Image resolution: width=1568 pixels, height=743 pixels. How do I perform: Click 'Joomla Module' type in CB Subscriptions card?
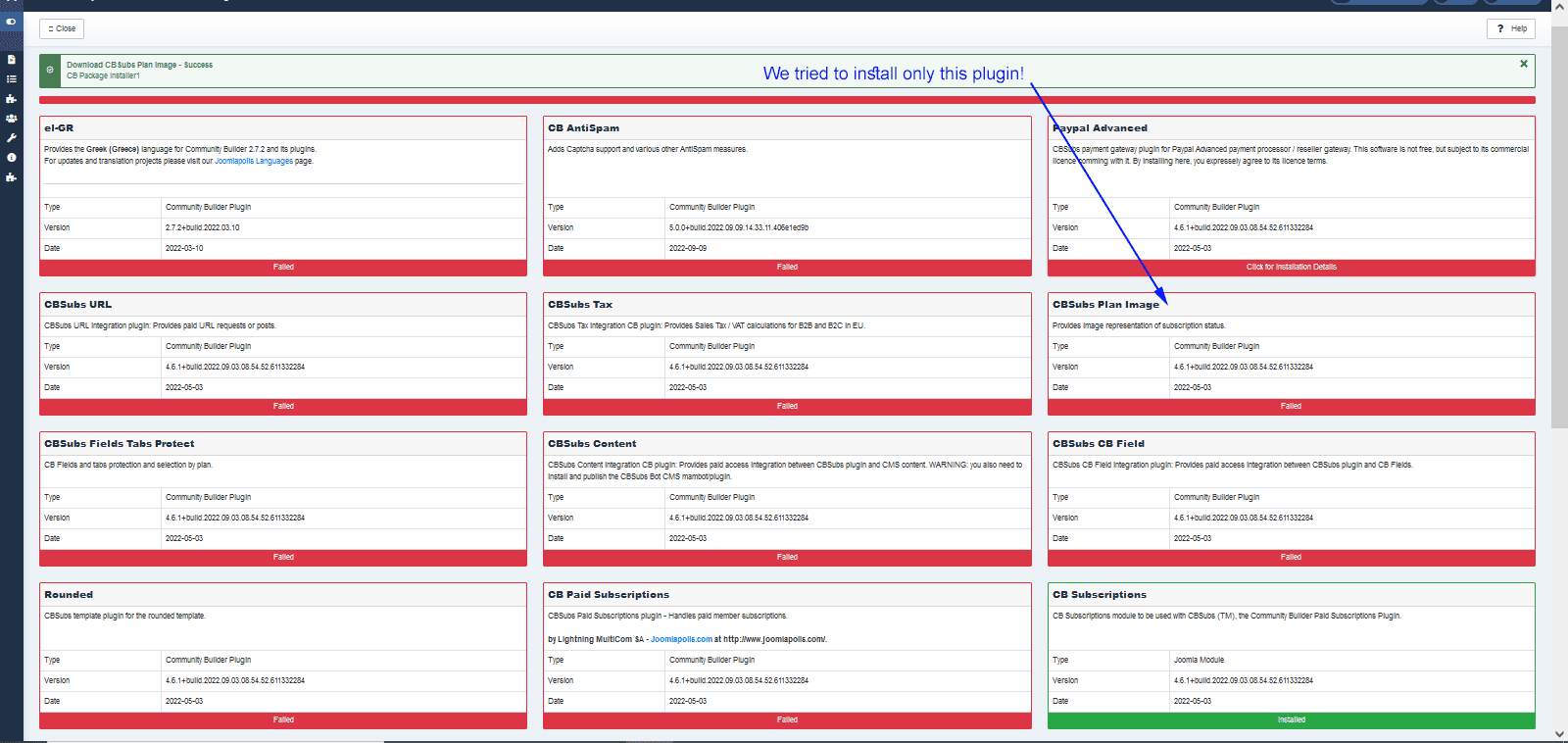[x=1199, y=660]
